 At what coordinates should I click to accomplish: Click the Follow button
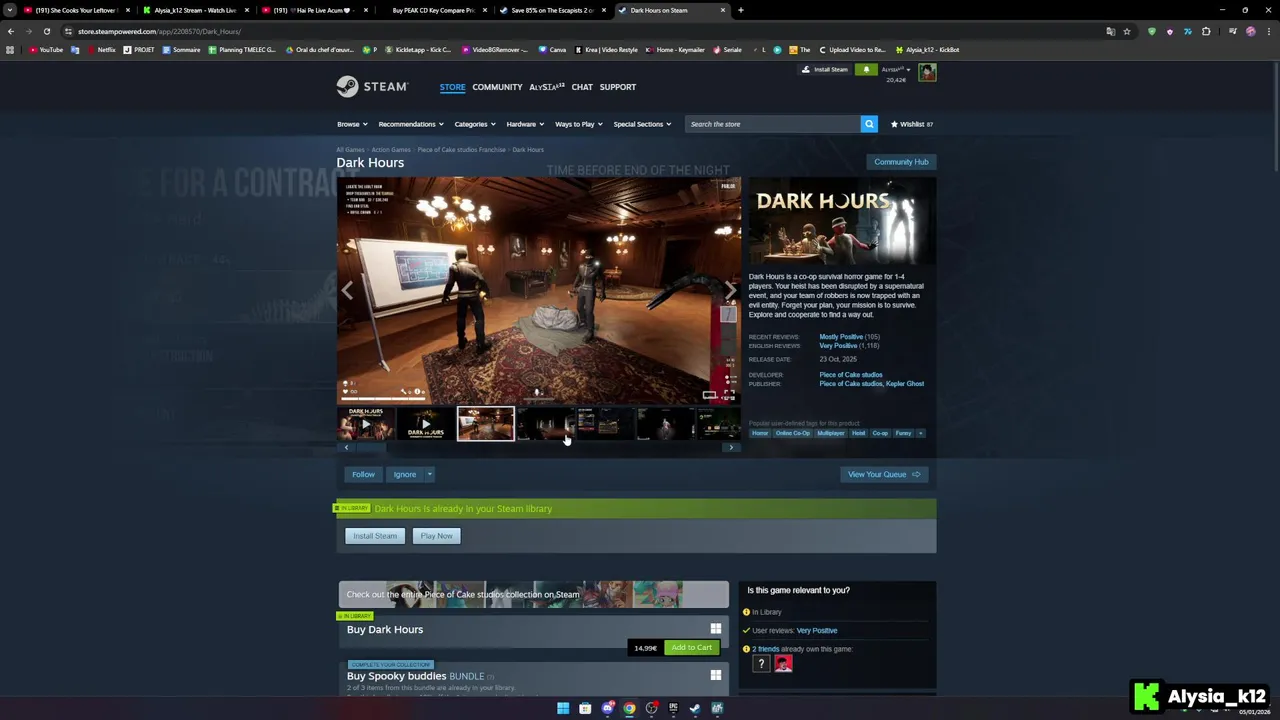pos(363,474)
